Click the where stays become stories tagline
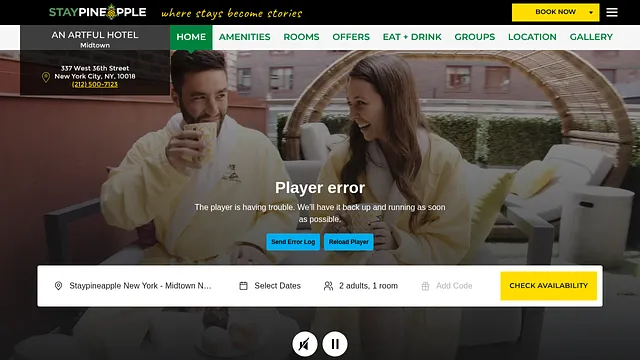 coord(232,13)
